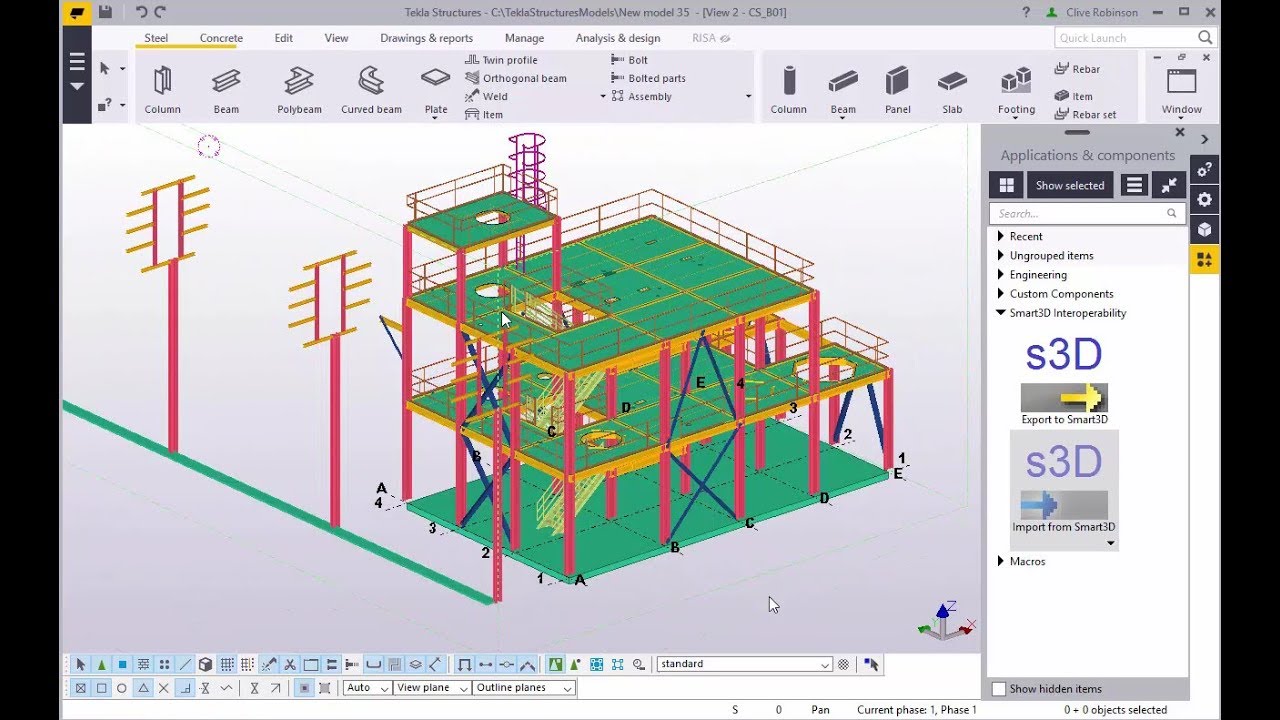Click the Import from Smart3D component

point(1064,490)
